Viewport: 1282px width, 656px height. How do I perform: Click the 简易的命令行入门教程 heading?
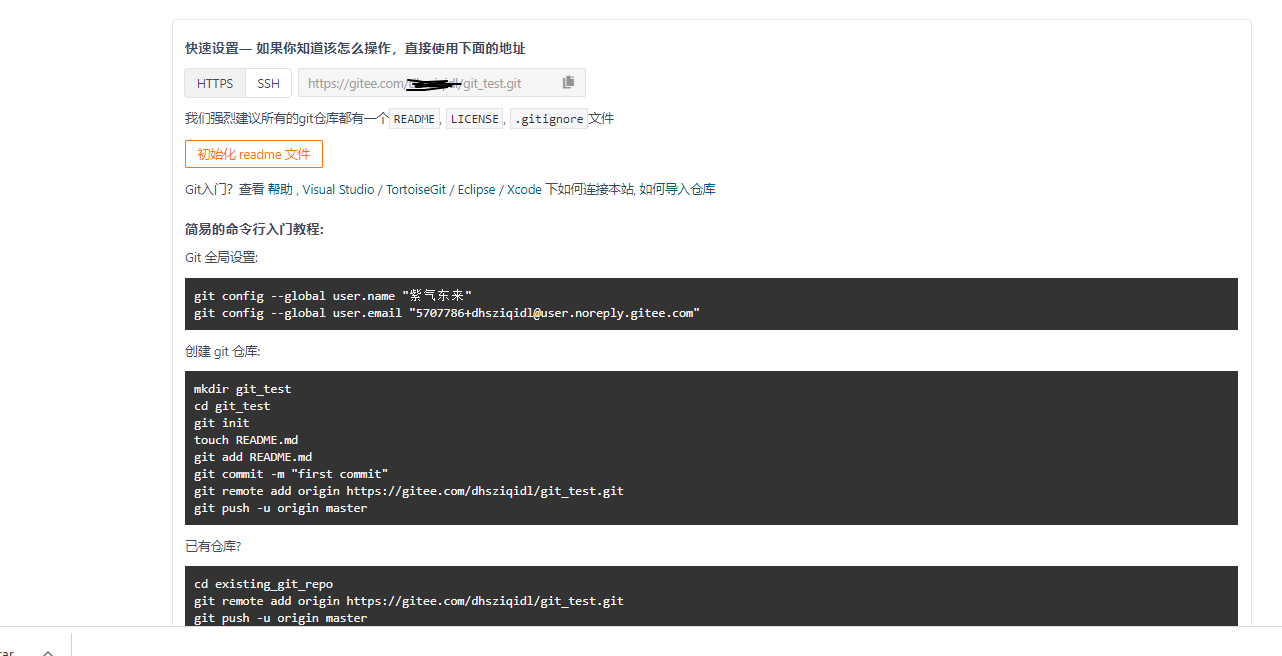click(x=254, y=229)
